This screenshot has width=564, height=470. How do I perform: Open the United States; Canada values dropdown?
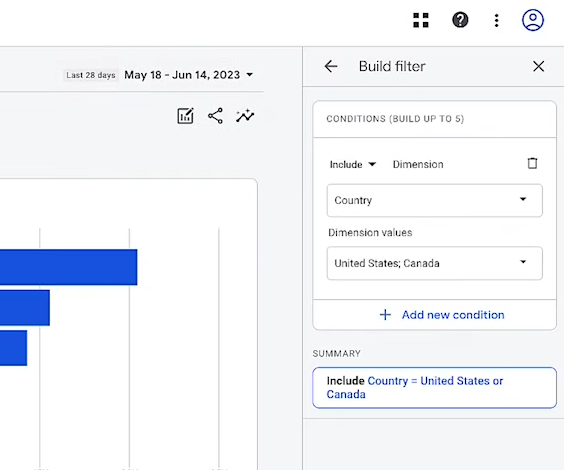pos(435,263)
